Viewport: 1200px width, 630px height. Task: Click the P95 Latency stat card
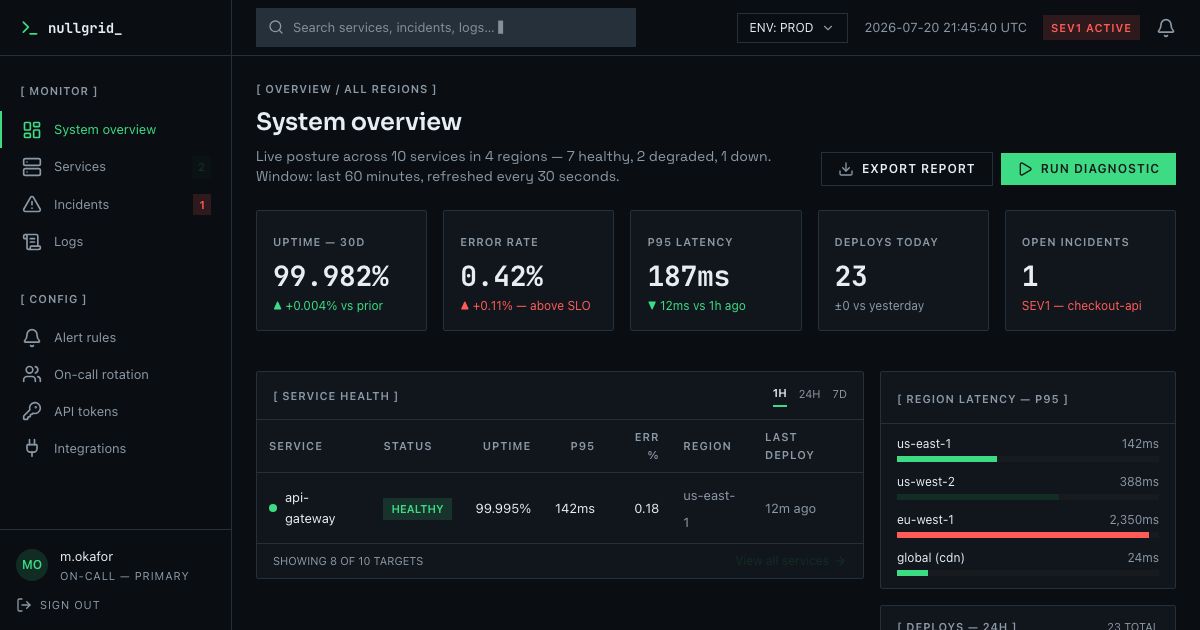pos(716,270)
